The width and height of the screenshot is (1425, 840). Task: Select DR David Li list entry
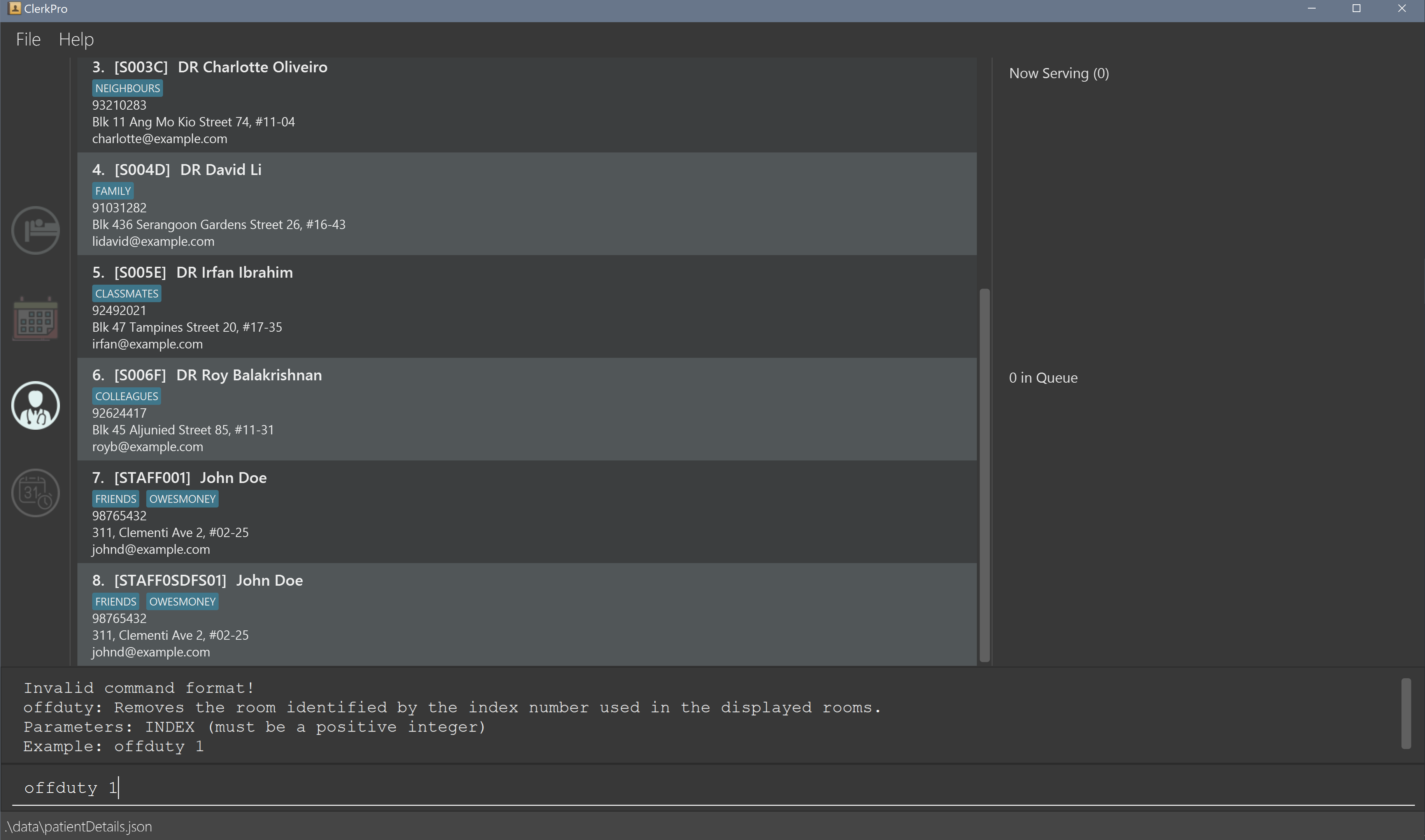(x=526, y=204)
